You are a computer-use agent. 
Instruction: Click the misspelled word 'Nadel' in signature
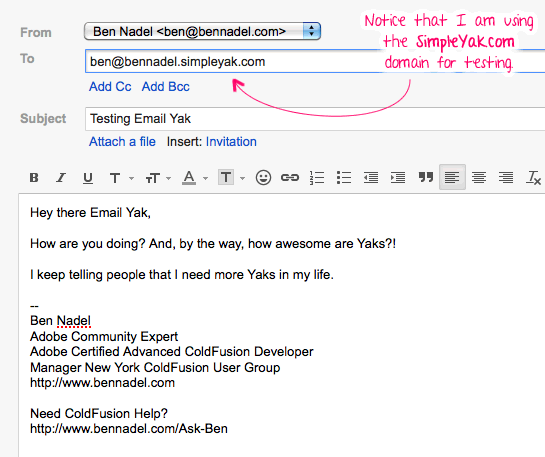[73, 321]
